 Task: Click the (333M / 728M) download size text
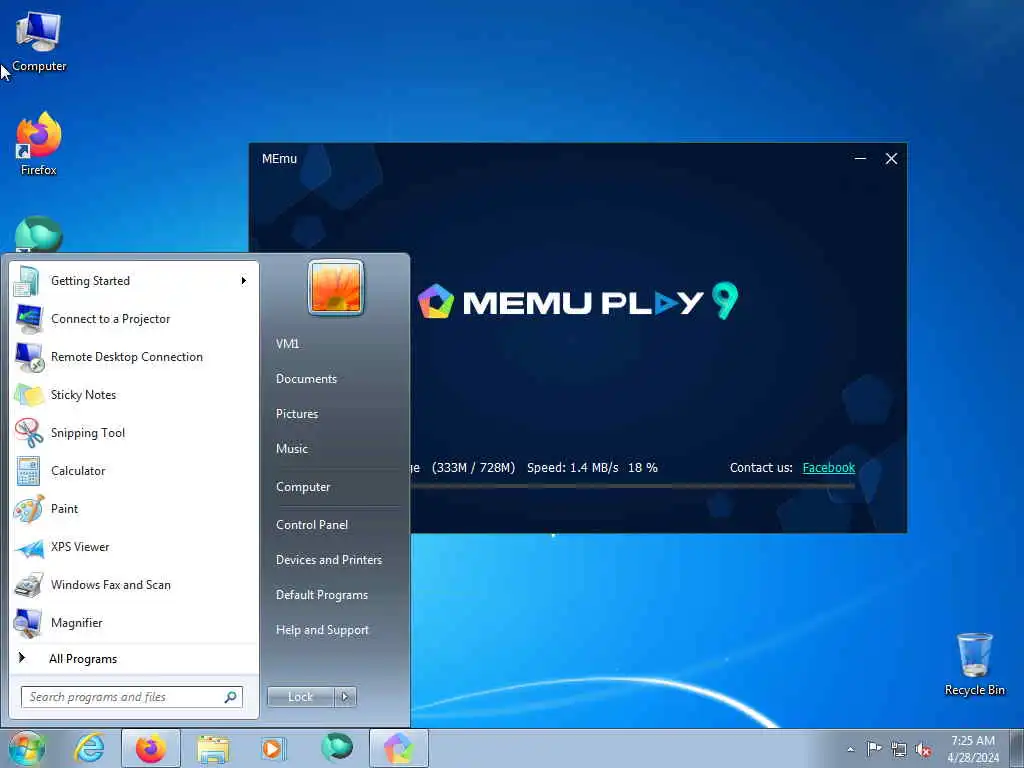pyautogui.click(x=473, y=468)
